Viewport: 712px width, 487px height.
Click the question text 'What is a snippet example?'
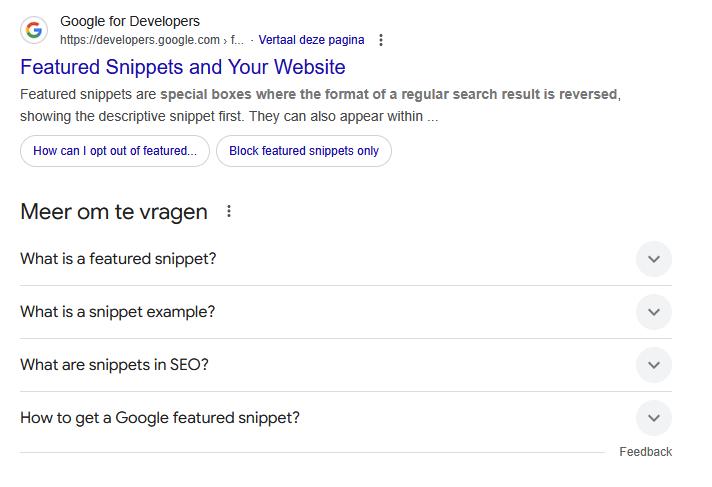click(117, 312)
